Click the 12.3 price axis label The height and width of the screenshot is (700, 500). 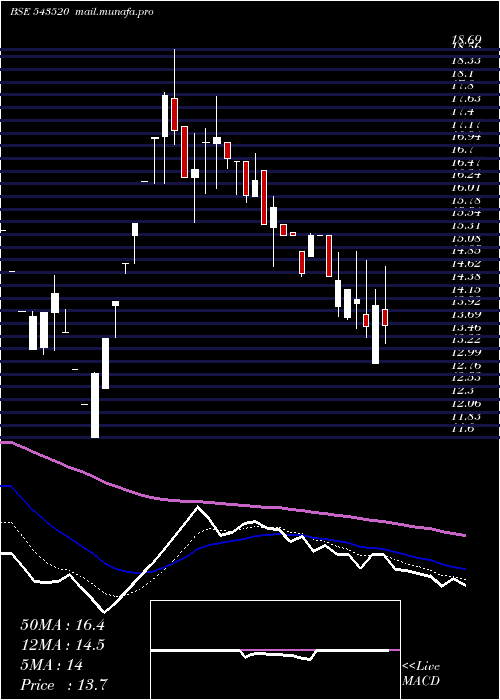[462, 392]
